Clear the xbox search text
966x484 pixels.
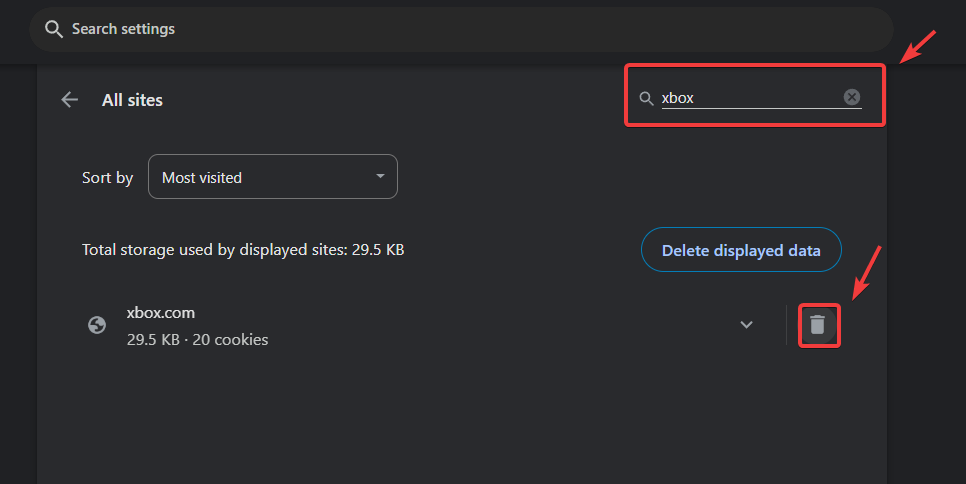851,97
